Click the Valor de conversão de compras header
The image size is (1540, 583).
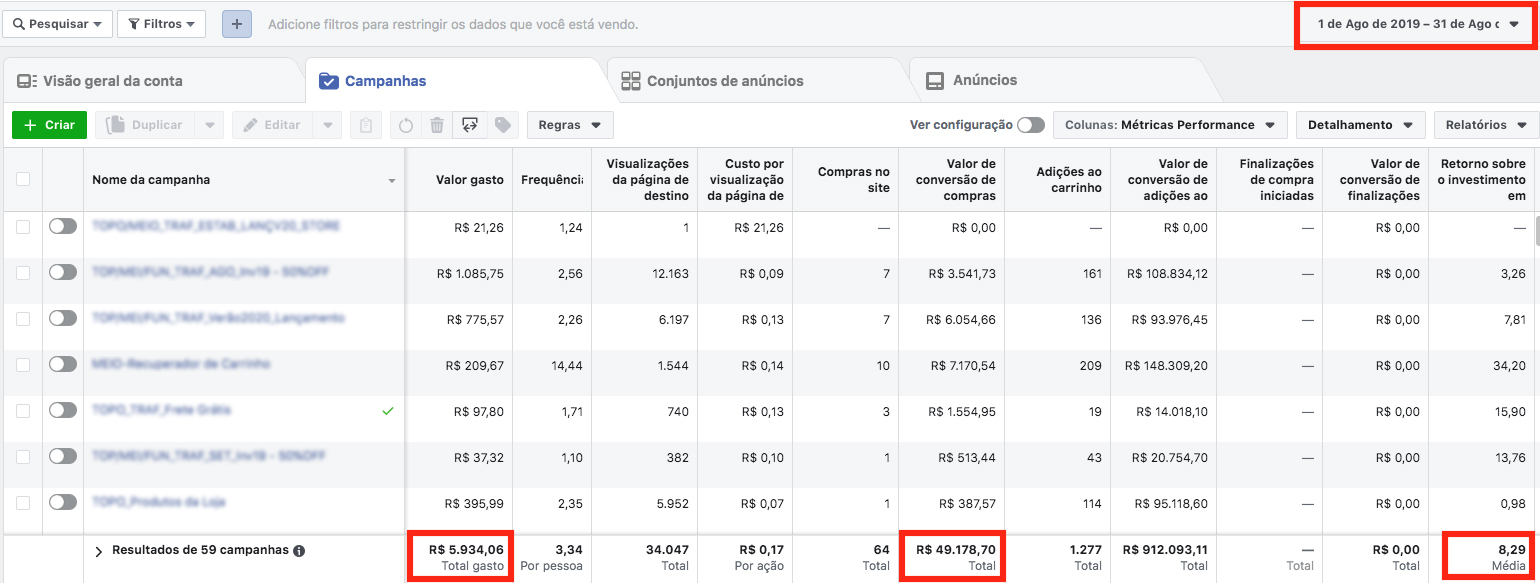click(952, 179)
